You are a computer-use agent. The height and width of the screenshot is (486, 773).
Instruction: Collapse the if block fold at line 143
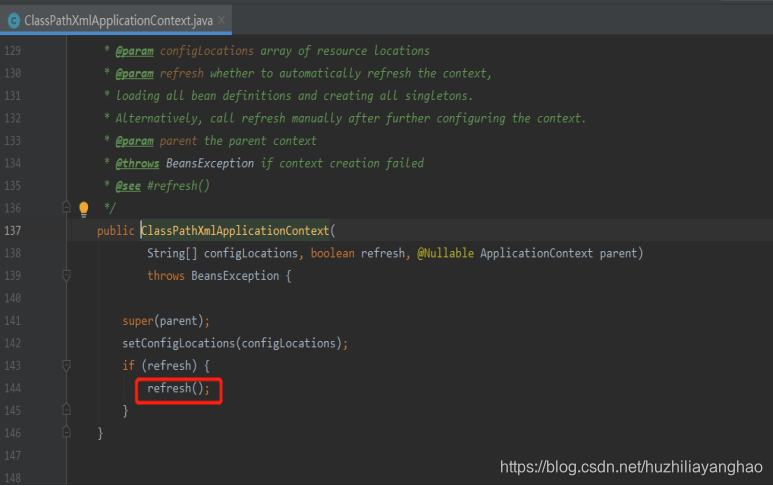point(67,365)
